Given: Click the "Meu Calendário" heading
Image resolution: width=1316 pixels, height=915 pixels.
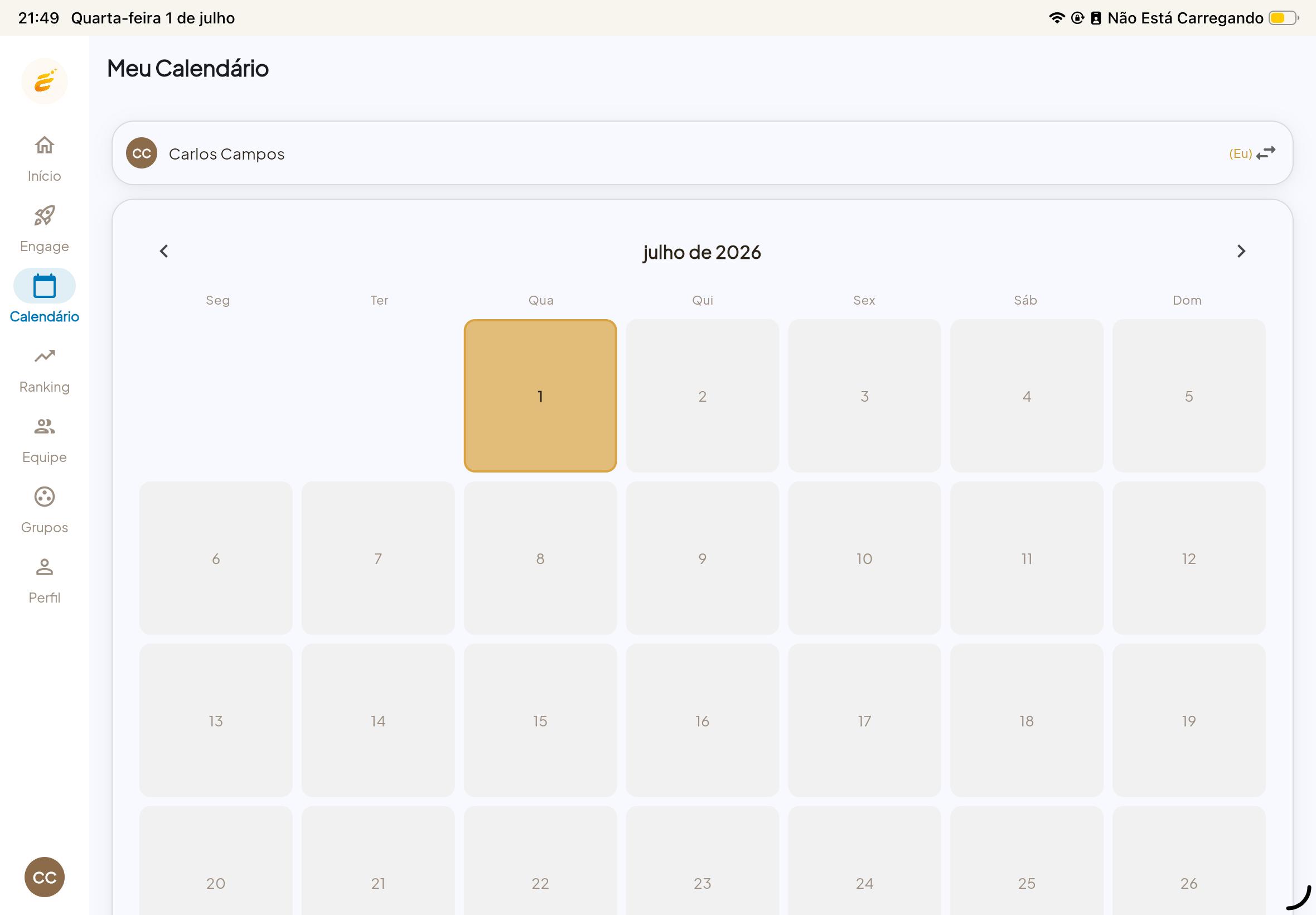Looking at the screenshot, I should pos(188,68).
